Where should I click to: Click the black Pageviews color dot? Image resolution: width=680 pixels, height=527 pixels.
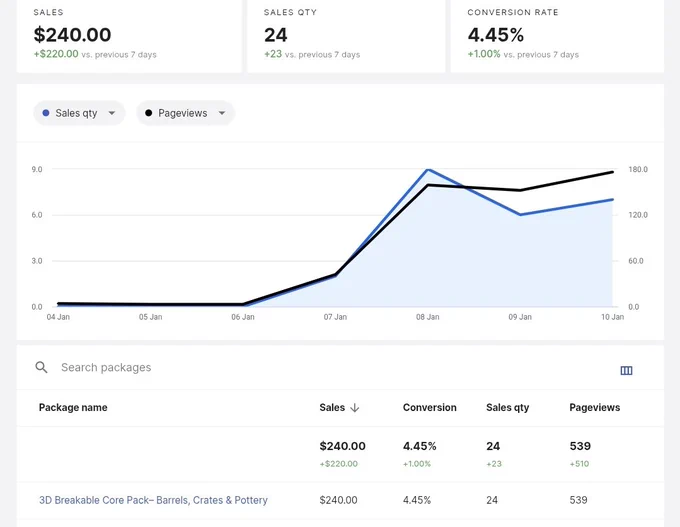tap(148, 113)
